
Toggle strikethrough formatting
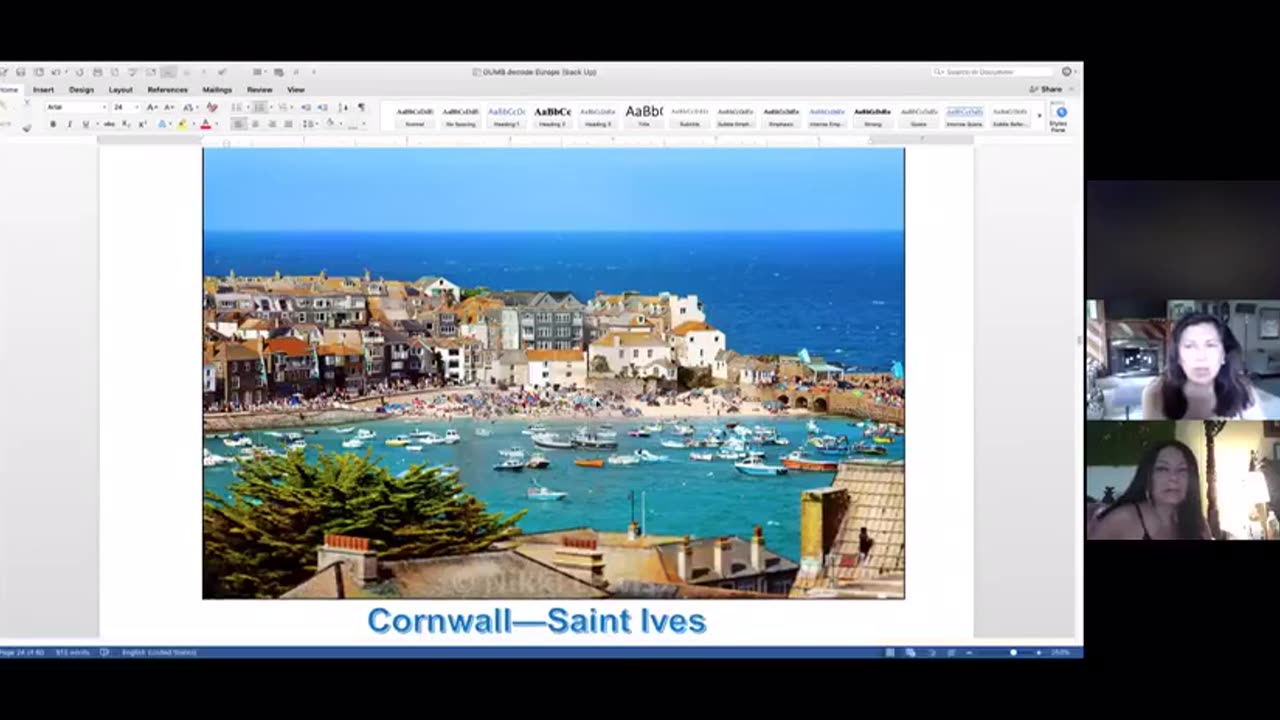tap(109, 124)
